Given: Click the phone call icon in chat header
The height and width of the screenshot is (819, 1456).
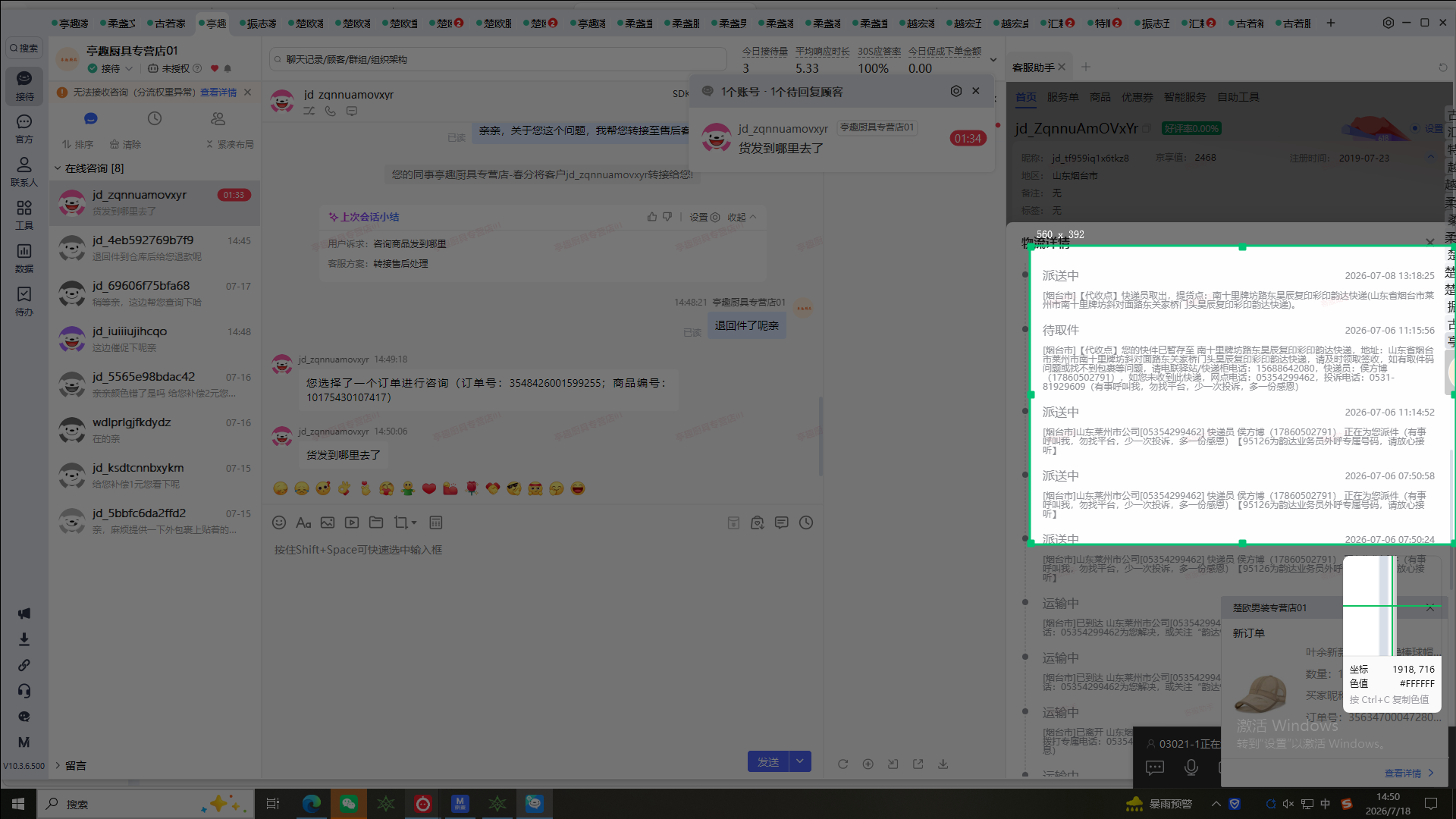Looking at the screenshot, I should pos(331,111).
